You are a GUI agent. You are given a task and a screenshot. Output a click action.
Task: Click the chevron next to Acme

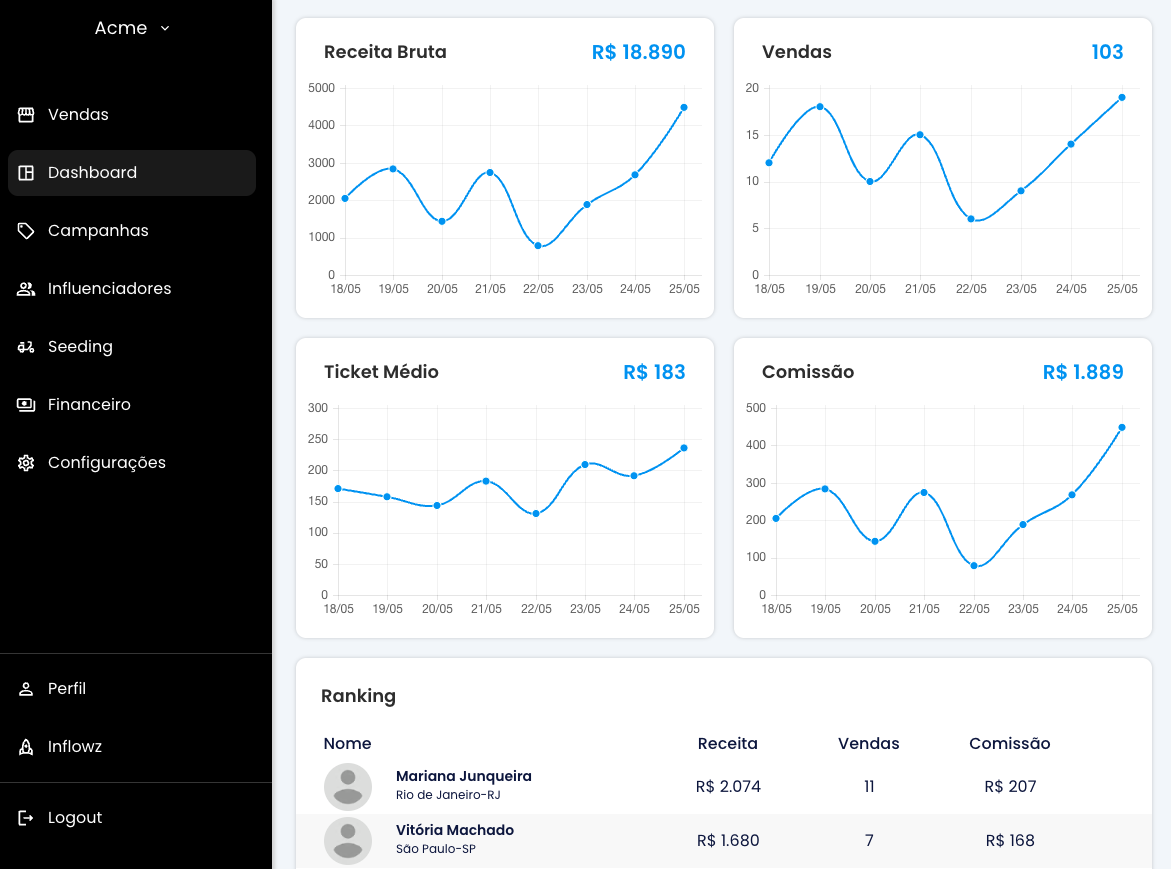point(165,28)
